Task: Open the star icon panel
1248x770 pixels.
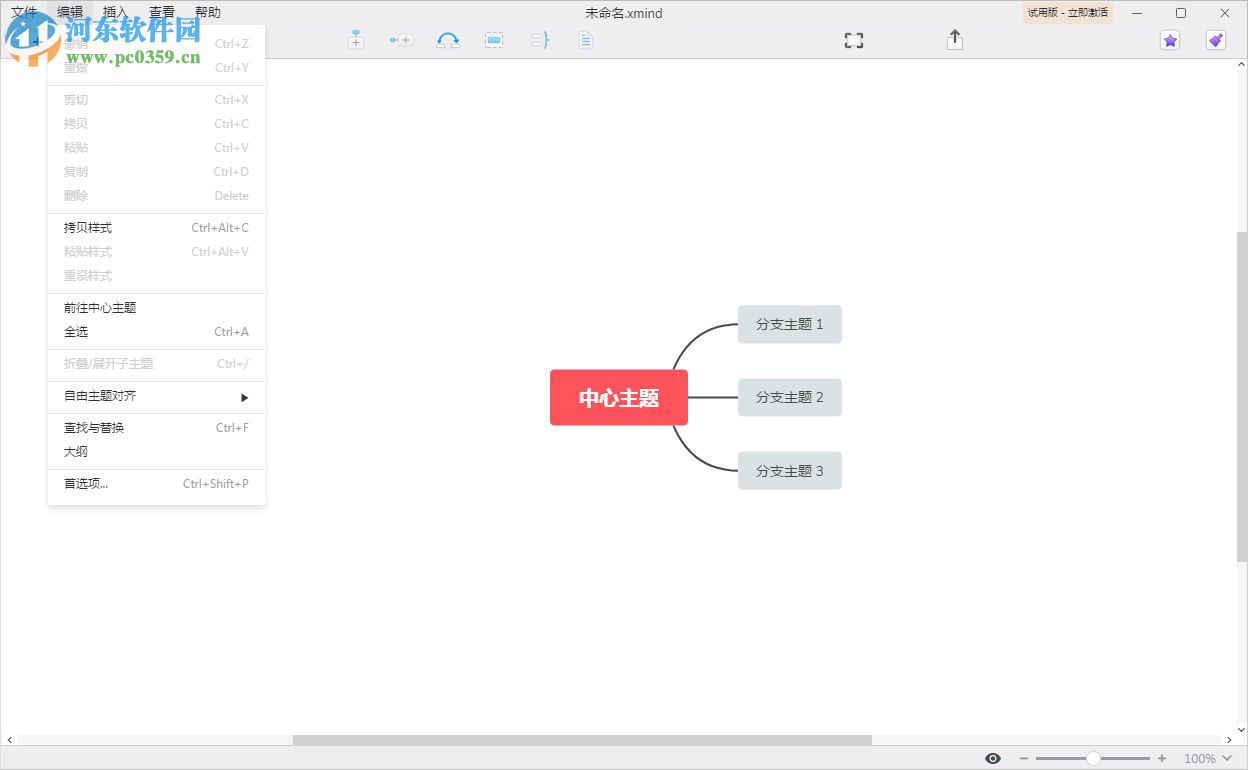Action: tap(1170, 40)
